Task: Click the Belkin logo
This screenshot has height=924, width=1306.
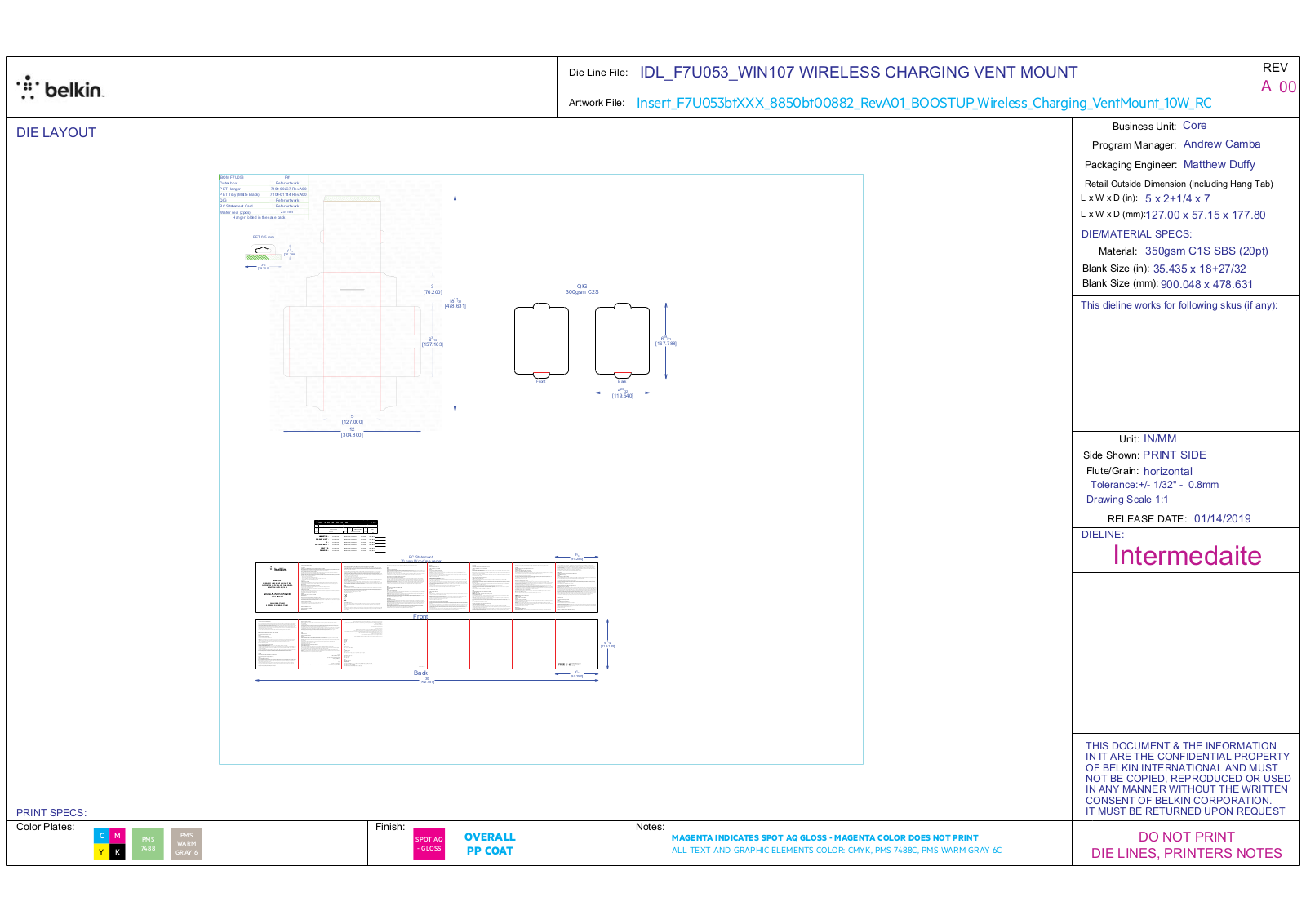Action: point(60,88)
